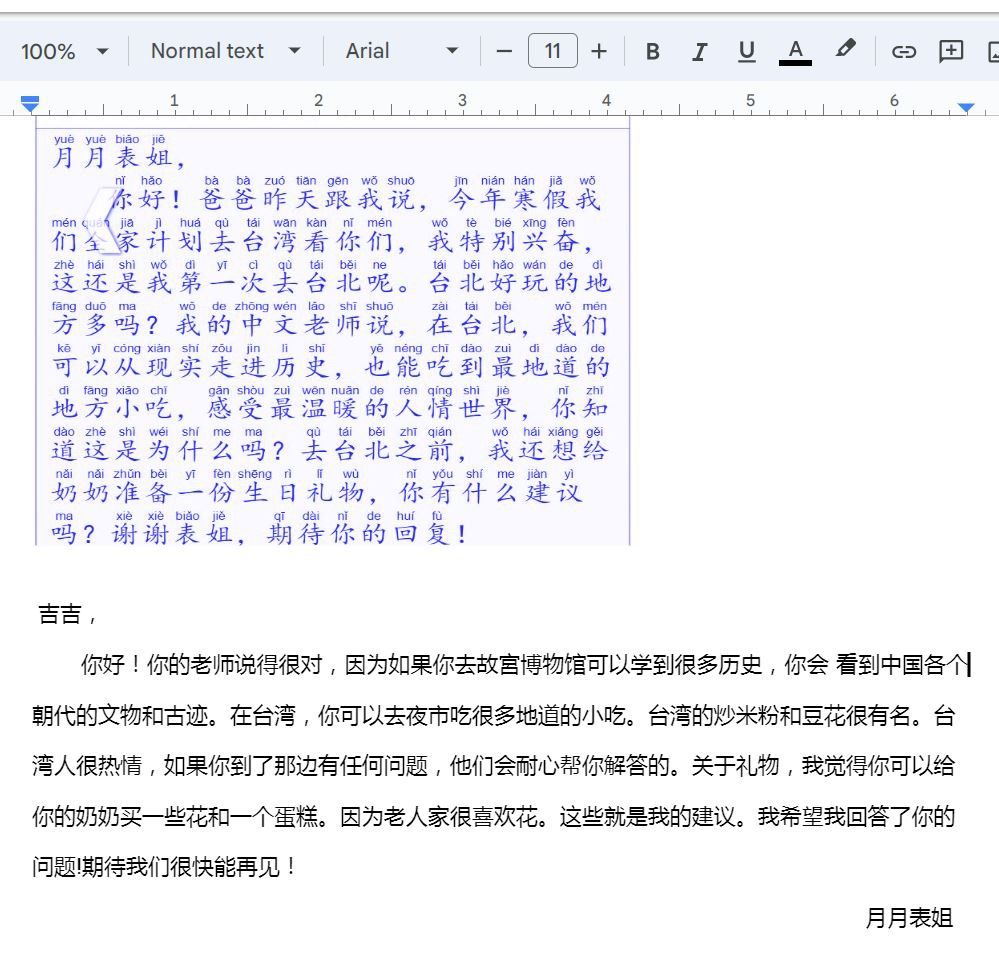Select the highlight color pen icon
The image size is (999, 959).
[845, 49]
